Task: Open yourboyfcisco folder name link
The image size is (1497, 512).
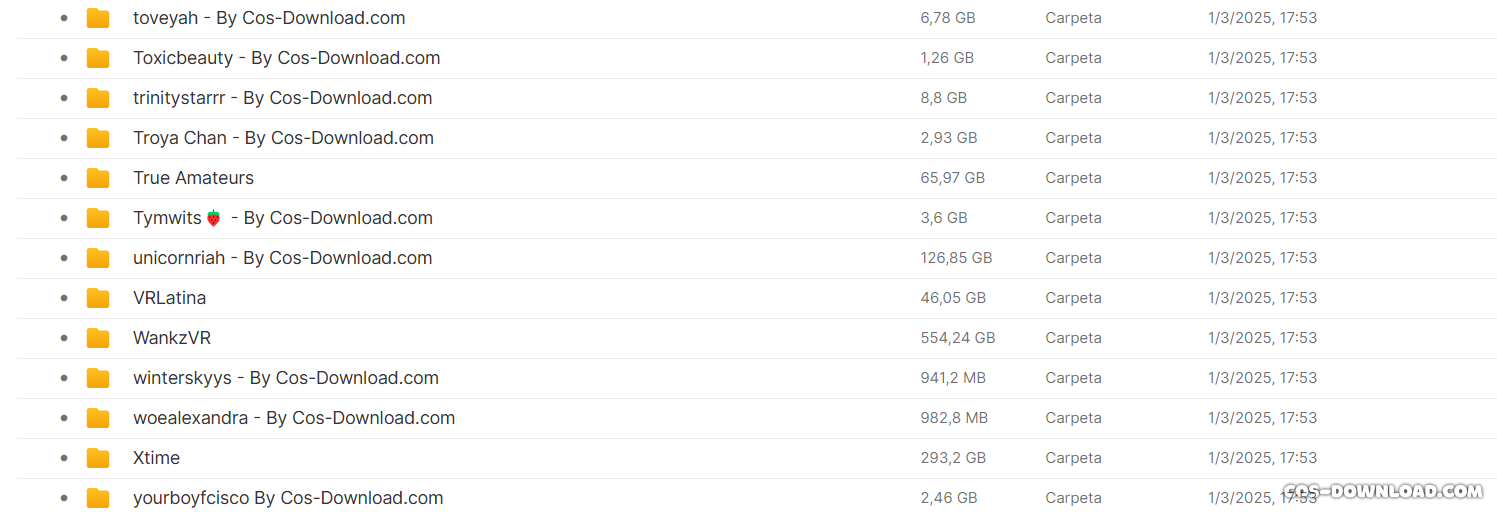Action: [x=288, y=498]
